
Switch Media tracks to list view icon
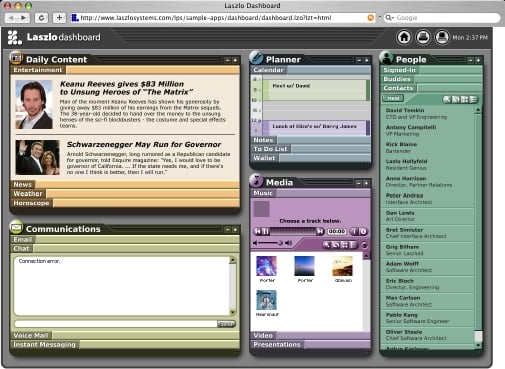353,245
